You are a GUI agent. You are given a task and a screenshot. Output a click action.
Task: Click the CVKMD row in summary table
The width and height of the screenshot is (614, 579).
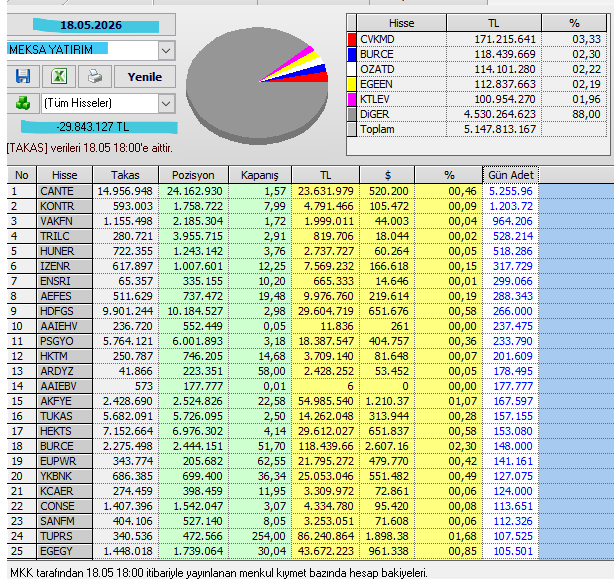pyautogui.click(x=477, y=39)
